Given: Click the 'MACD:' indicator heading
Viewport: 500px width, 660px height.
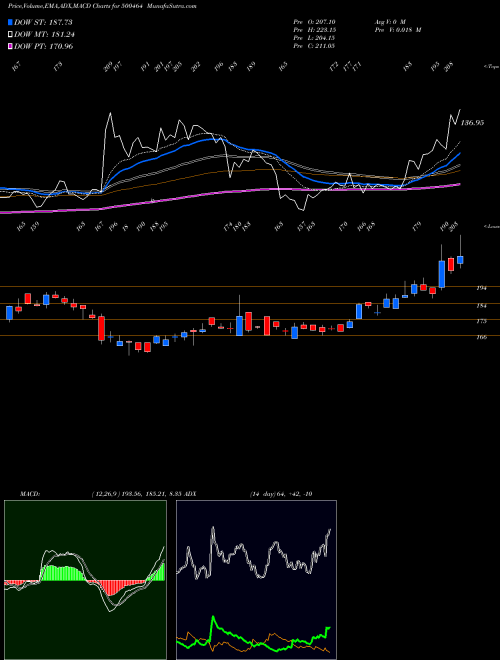Looking at the screenshot, I should point(30,494).
